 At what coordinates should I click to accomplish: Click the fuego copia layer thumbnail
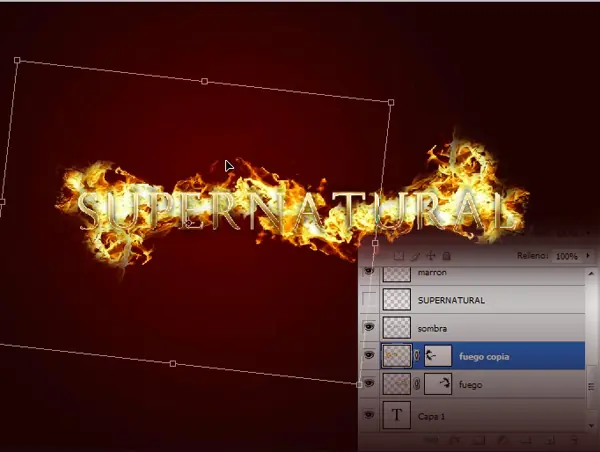[x=397, y=356]
